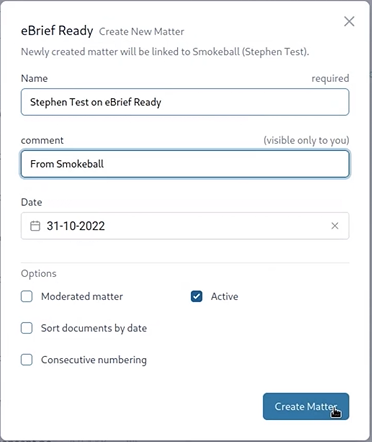Close the Create New Matter dialog
The width and height of the screenshot is (372, 442).
[x=349, y=22]
